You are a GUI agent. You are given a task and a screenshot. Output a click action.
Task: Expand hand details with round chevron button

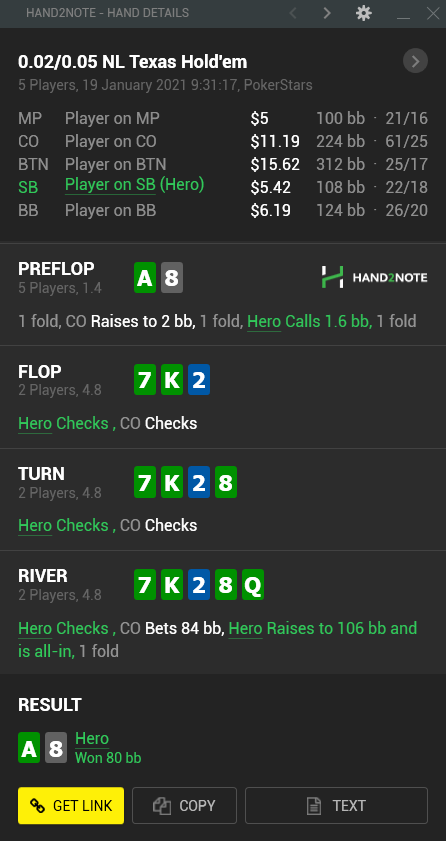click(415, 61)
